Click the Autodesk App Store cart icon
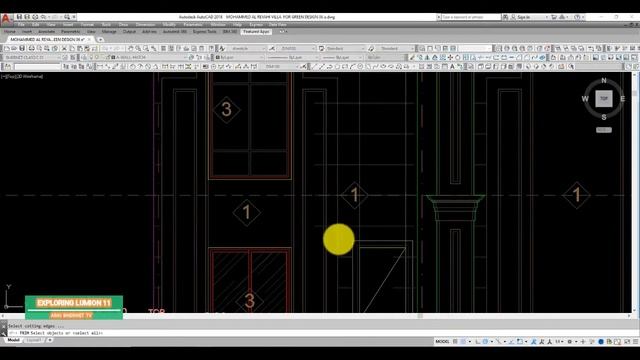Viewport: 640px width, 360px height. [554, 17]
